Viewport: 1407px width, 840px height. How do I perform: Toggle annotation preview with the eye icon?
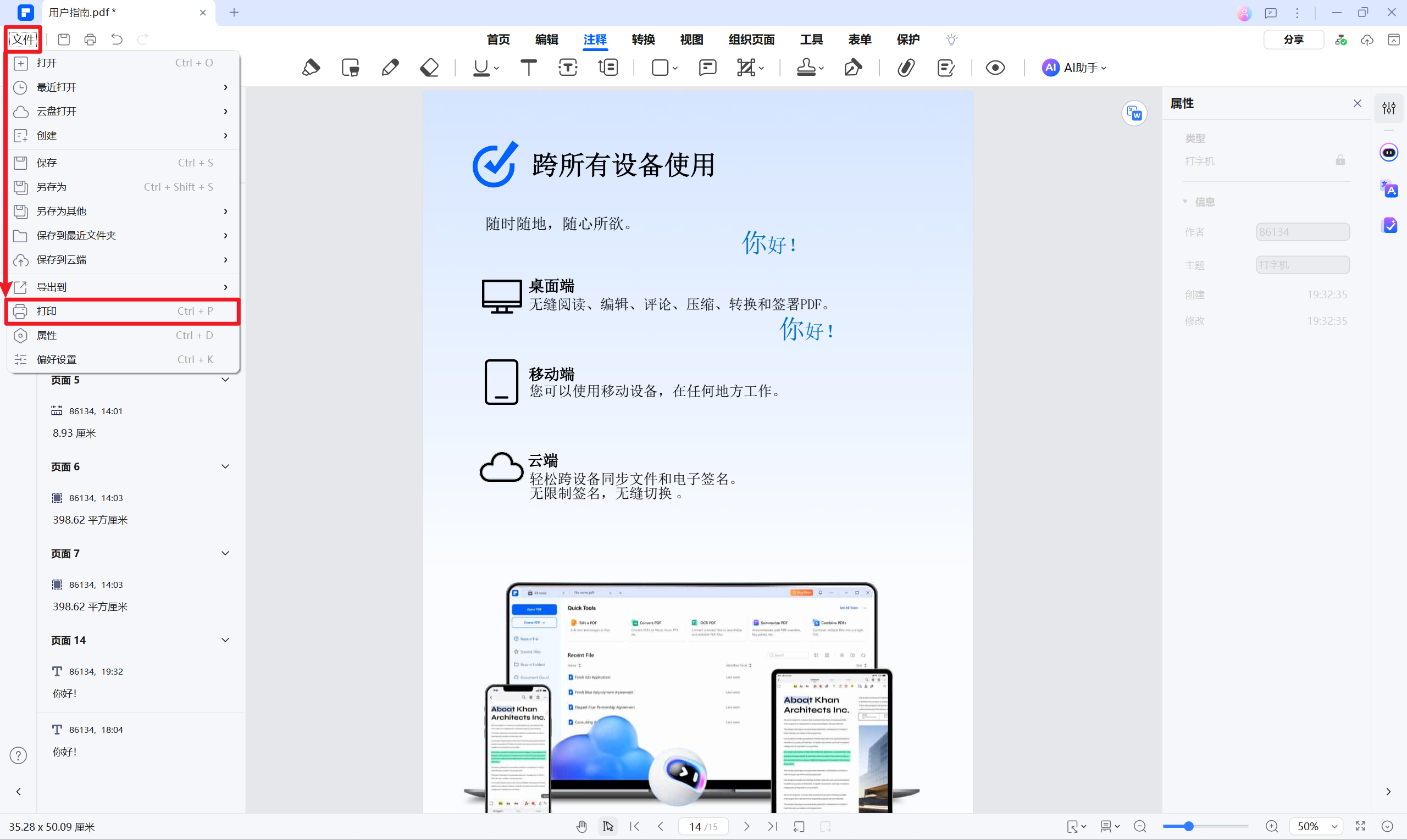point(995,67)
